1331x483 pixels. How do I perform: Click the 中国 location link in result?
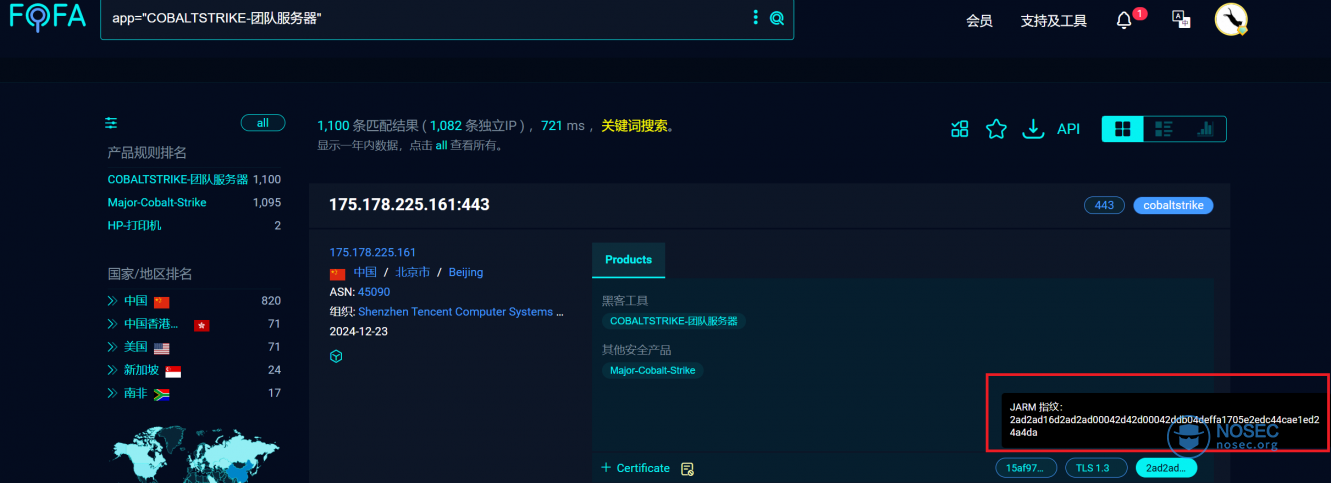click(365, 272)
